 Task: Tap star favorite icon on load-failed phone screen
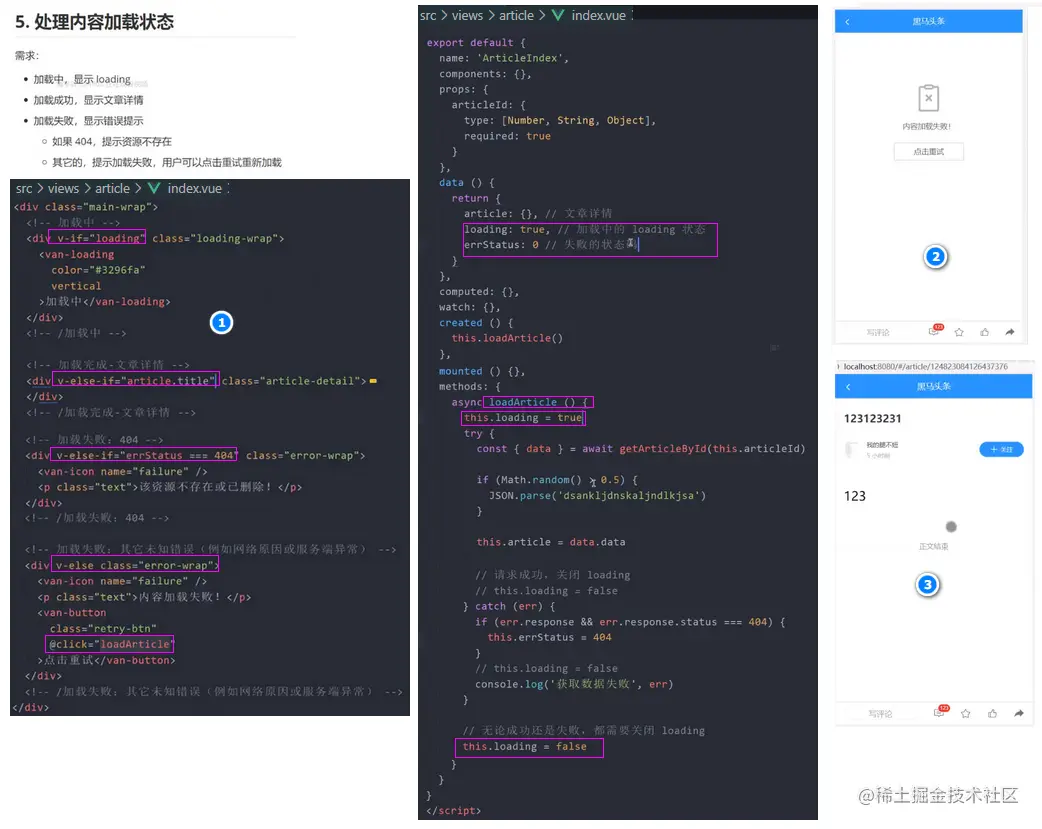959,332
